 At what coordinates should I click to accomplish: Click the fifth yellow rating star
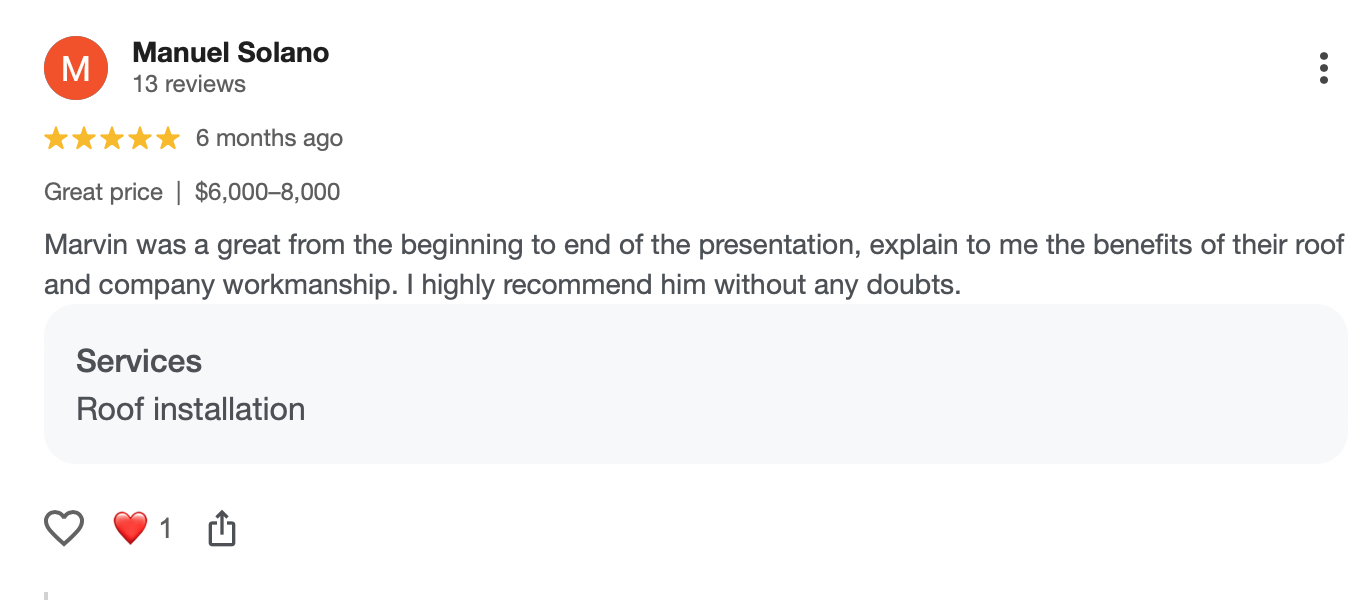click(x=168, y=138)
